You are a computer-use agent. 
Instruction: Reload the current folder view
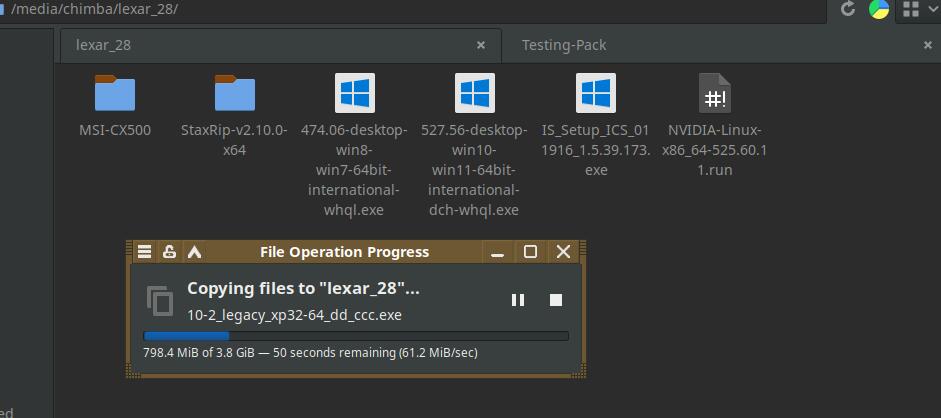click(848, 9)
